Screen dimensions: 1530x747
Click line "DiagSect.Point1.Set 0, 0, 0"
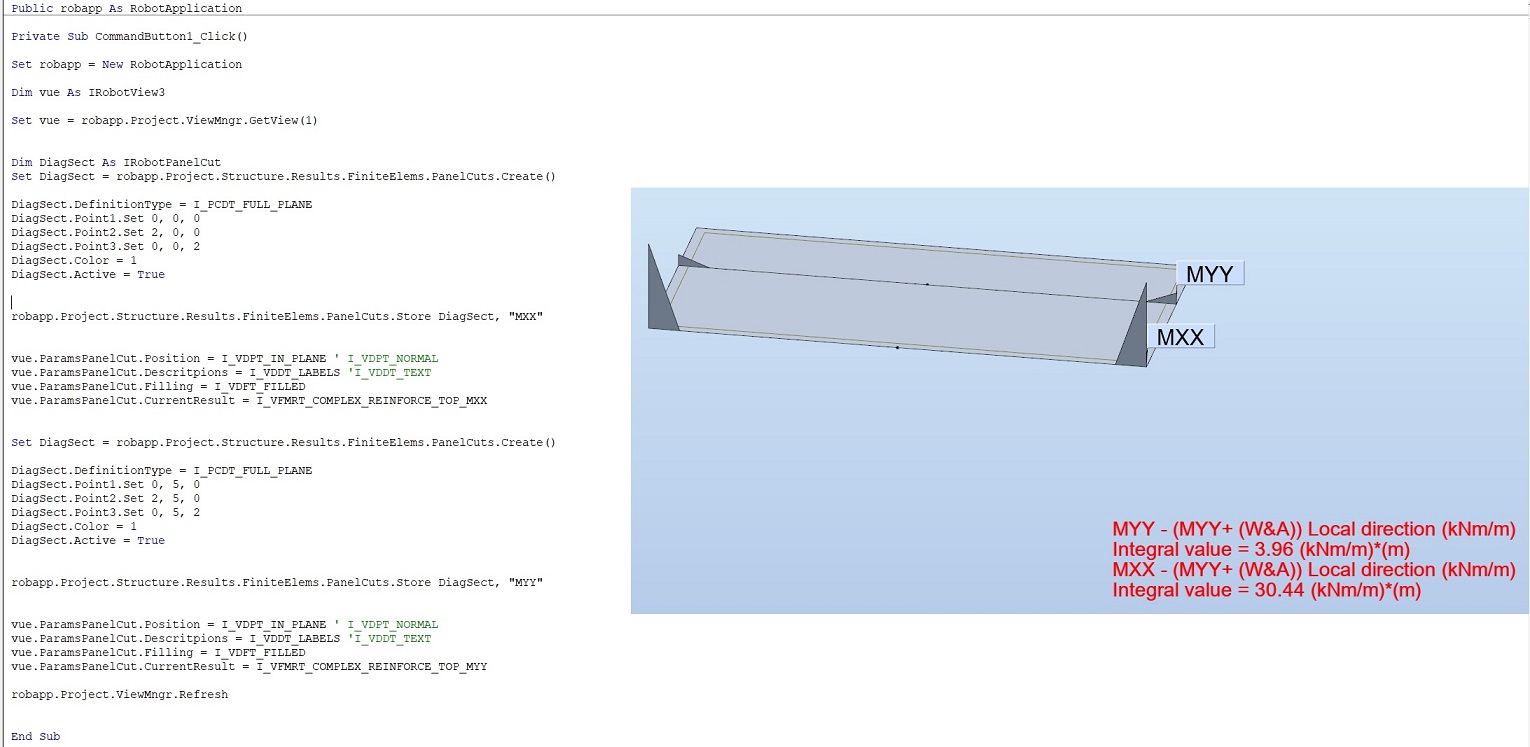tap(105, 218)
